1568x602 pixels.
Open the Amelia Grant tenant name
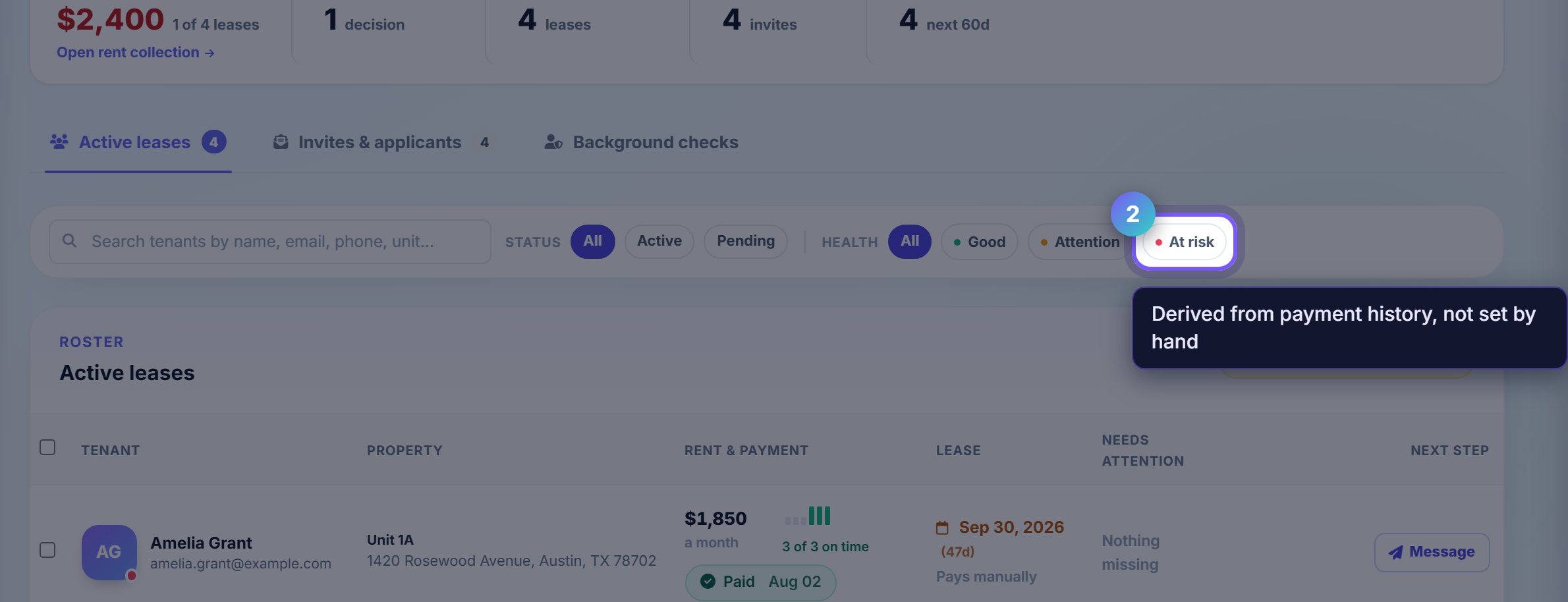tap(201, 543)
